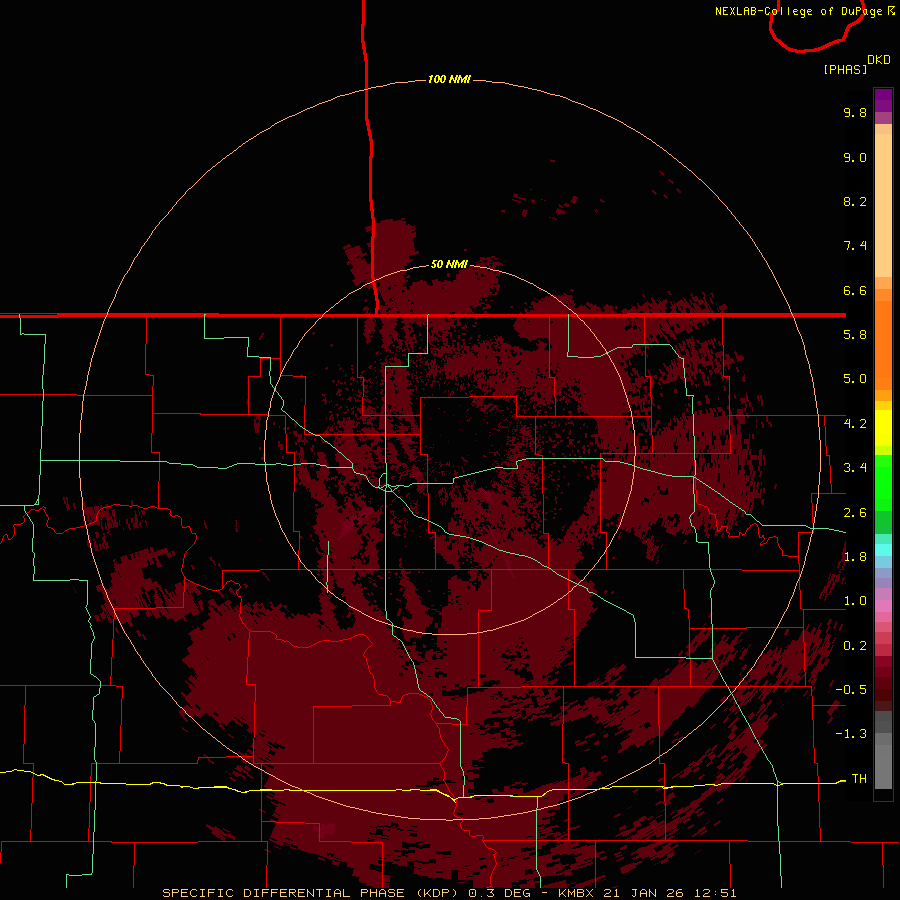Click the 3.4 value on the color scale
The height and width of the screenshot is (900, 900).
tap(855, 468)
